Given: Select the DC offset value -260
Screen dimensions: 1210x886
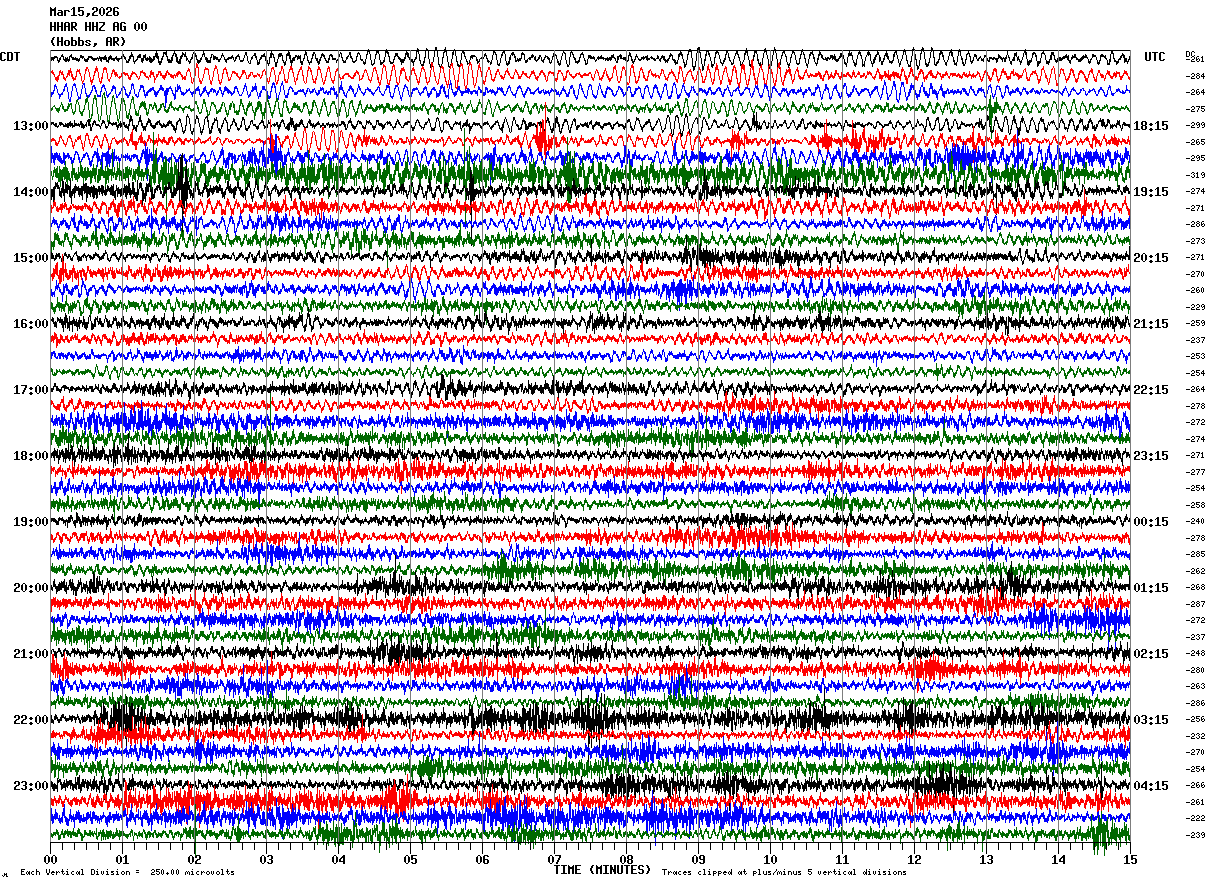Looking at the screenshot, I should [1195, 290].
